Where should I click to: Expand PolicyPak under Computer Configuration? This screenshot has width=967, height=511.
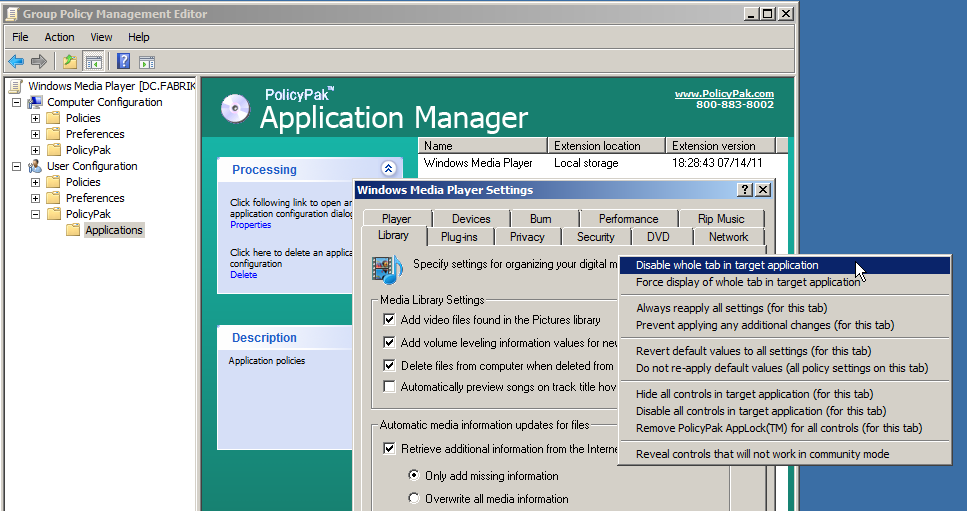point(36,150)
